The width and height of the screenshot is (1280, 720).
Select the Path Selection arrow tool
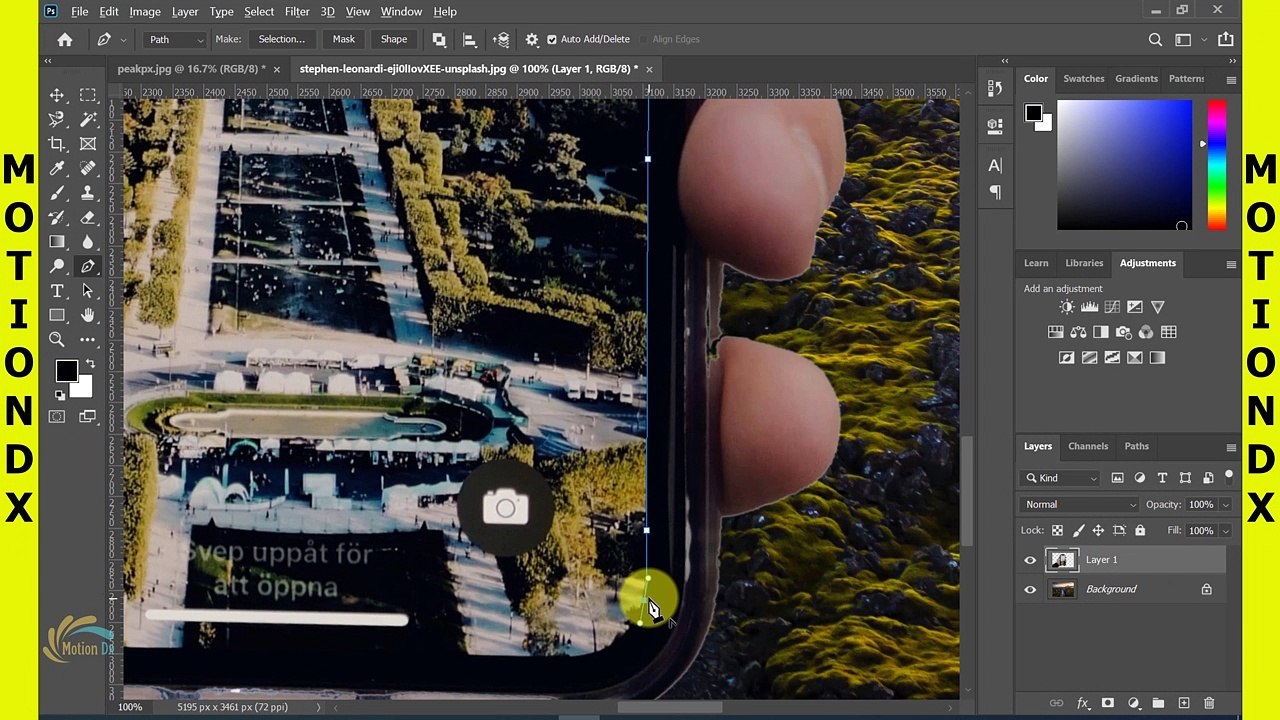point(88,291)
